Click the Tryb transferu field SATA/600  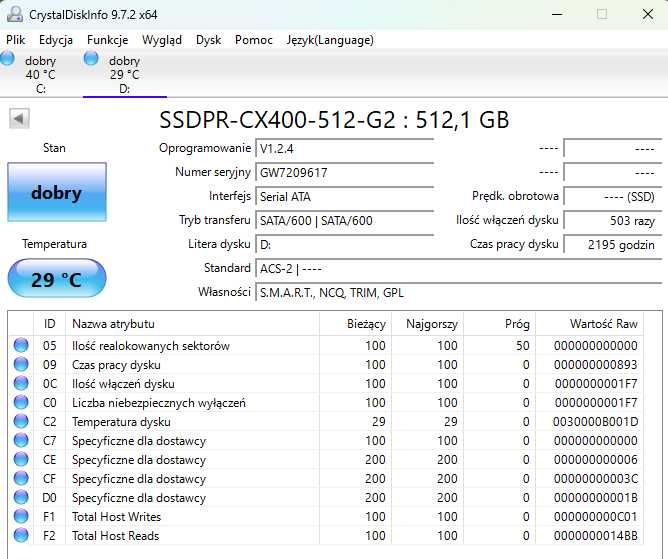[344, 220]
